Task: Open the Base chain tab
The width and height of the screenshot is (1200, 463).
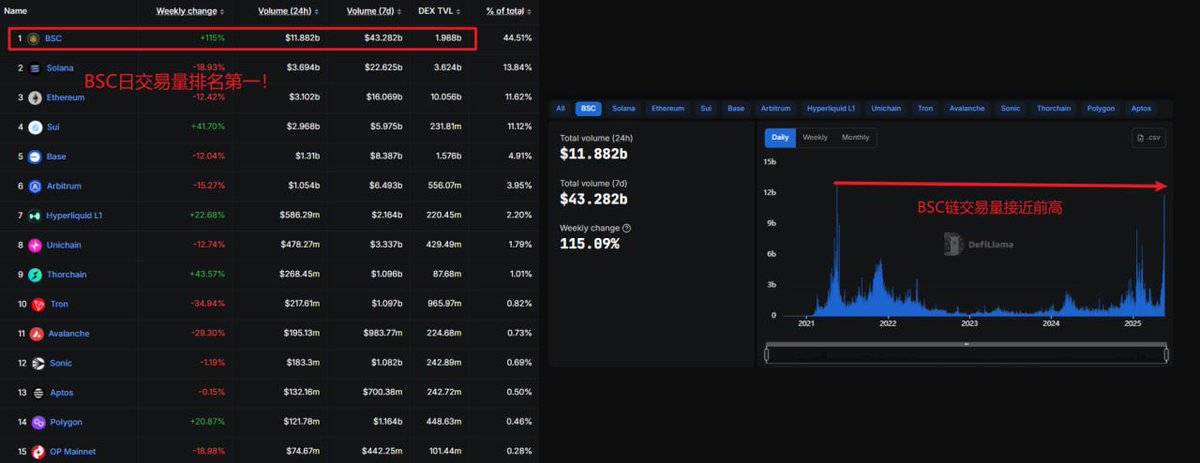Action: point(736,108)
